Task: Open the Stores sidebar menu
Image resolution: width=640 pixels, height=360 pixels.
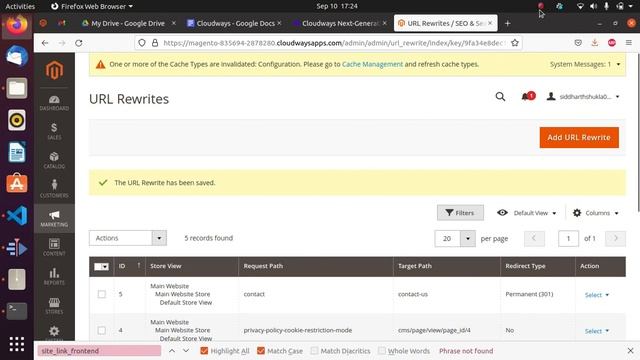Action: point(54,306)
